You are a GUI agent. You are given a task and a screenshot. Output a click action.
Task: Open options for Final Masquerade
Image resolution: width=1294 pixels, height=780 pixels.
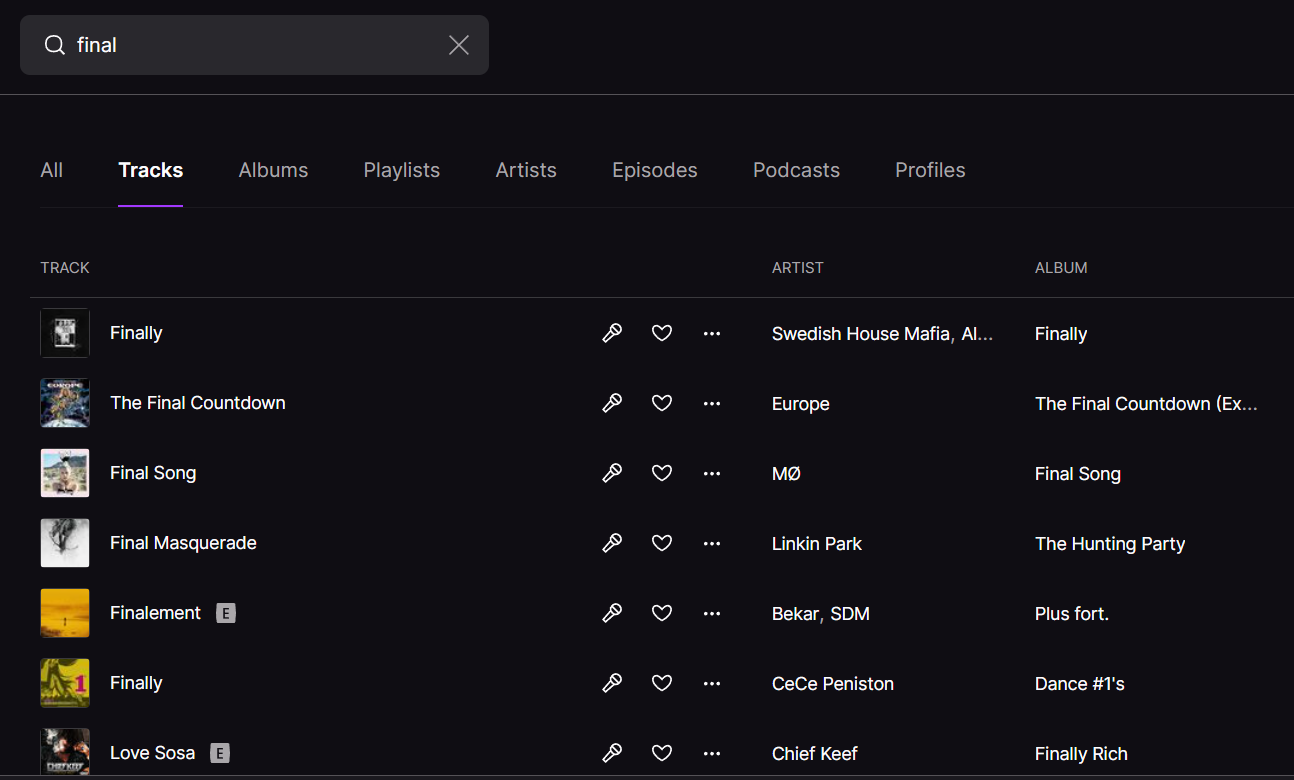click(712, 543)
